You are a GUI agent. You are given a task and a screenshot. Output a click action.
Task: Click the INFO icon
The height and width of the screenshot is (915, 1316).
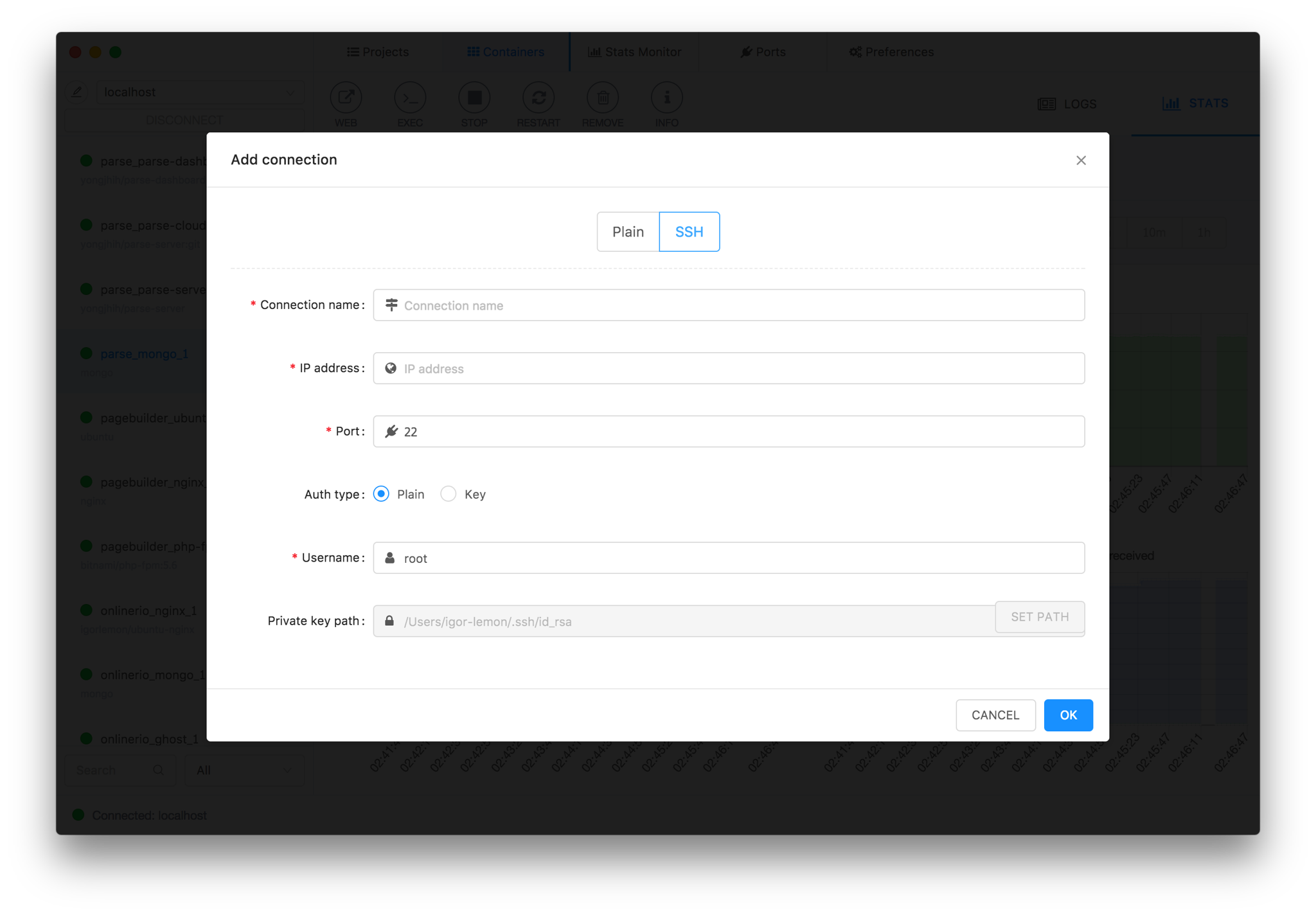667,98
